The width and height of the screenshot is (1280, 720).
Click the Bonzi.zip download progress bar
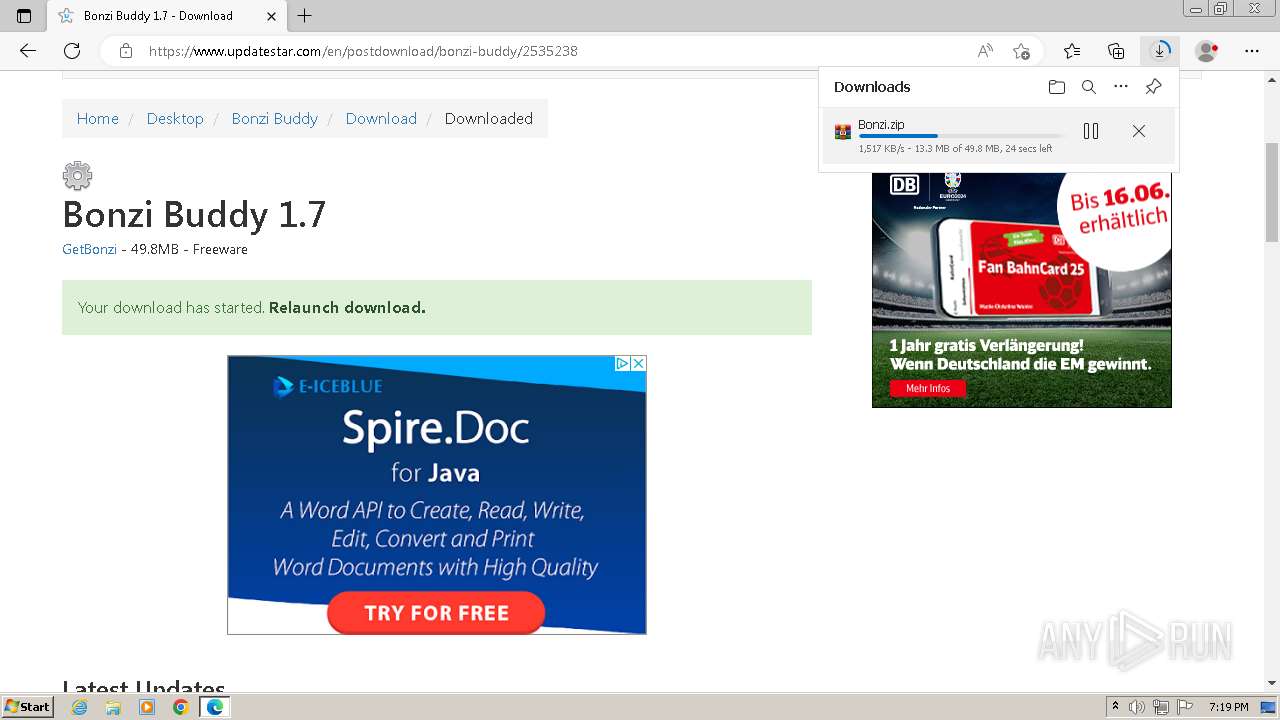click(961, 136)
